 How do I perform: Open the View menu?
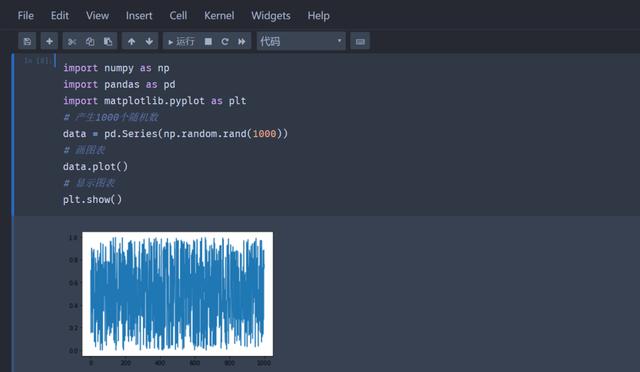pos(97,16)
